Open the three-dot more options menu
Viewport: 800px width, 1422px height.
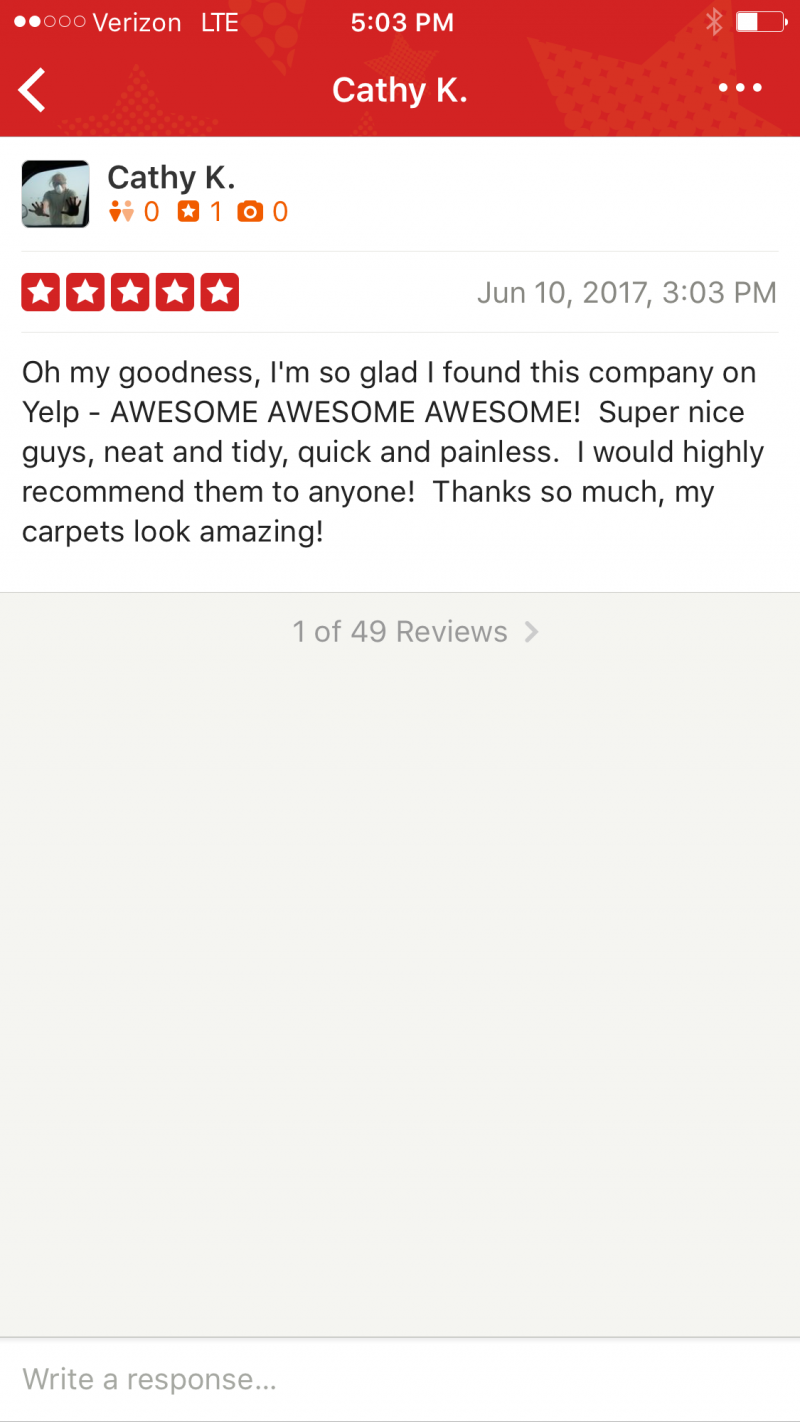[x=740, y=88]
